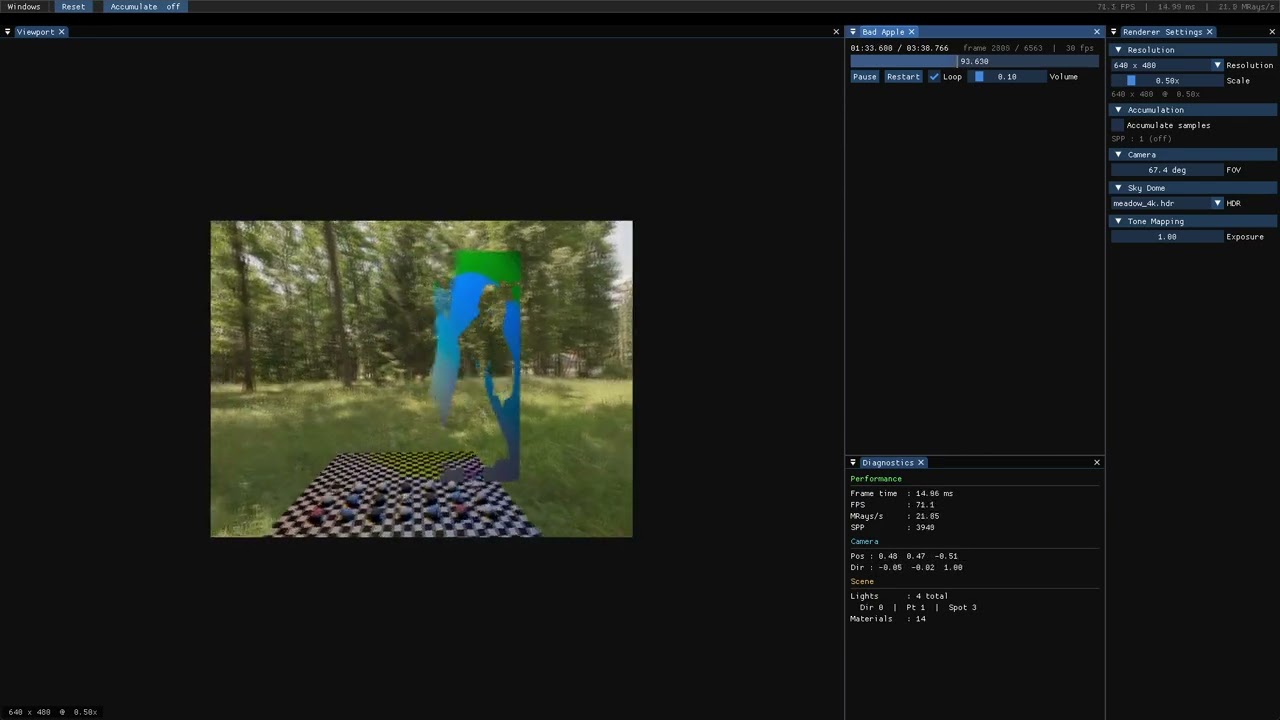The image size is (1280, 720).
Task: Open the Windows menu
Action: point(24,7)
